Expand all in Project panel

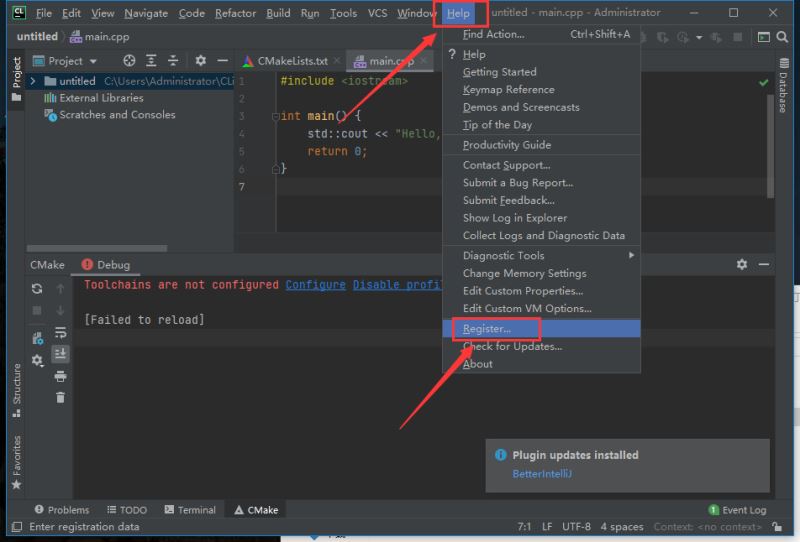[151, 61]
